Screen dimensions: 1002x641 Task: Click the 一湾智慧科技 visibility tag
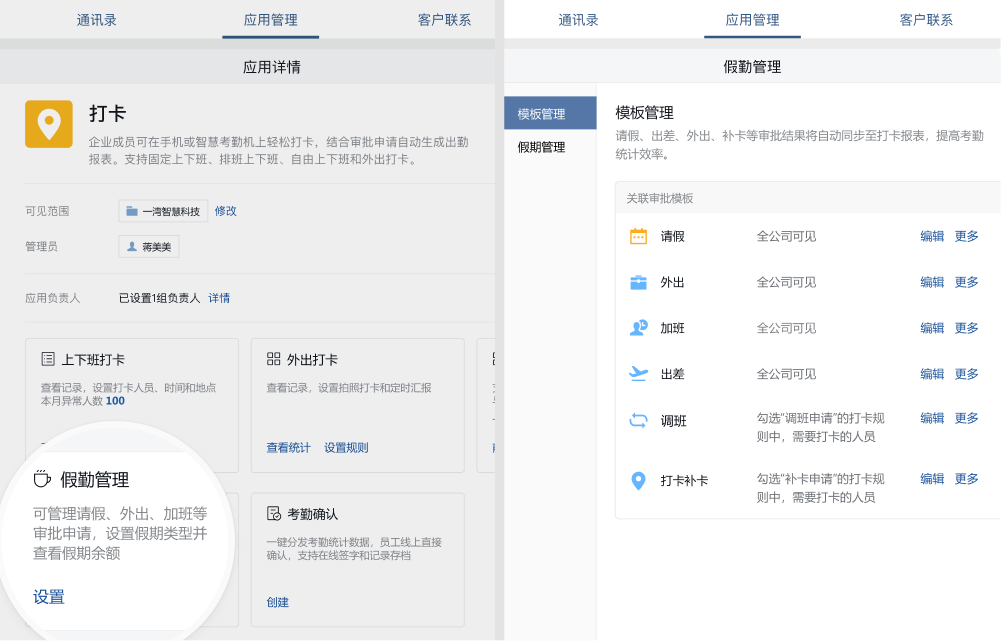click(163, 211)
